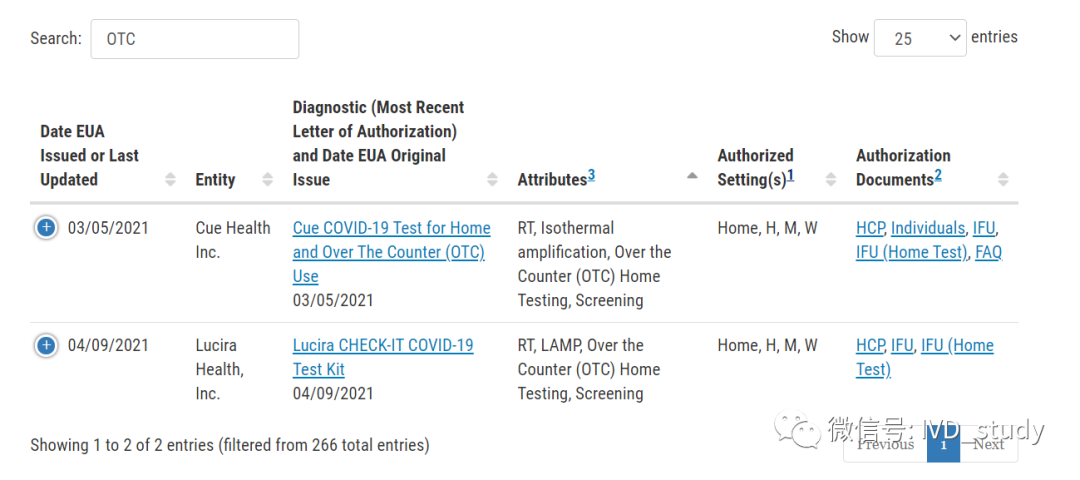The height and width of the screenshot is (480, 1080).
Task: Open the FAQ document link
Action: [x=988, y=252]
